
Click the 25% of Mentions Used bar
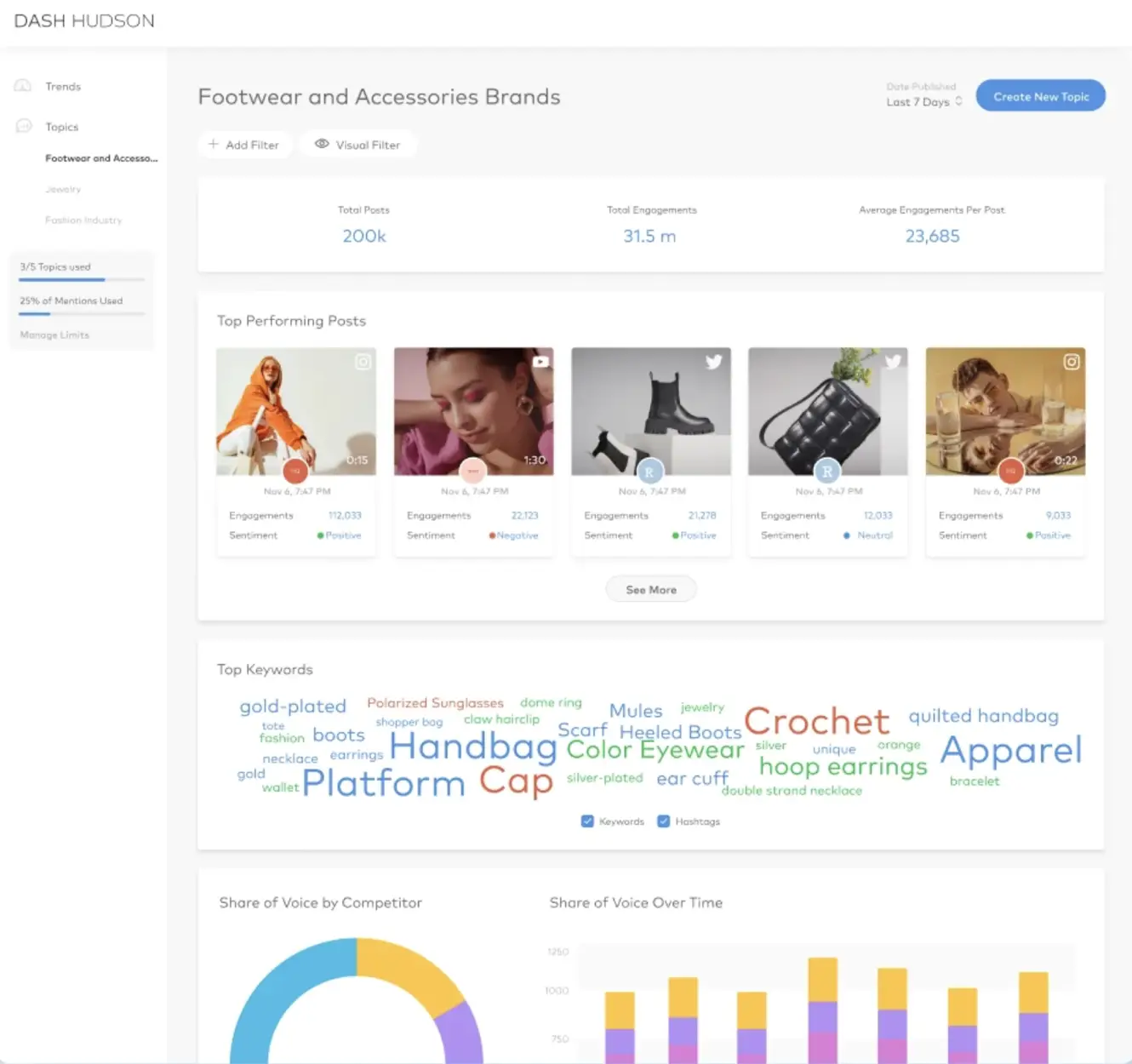[82, 313]
